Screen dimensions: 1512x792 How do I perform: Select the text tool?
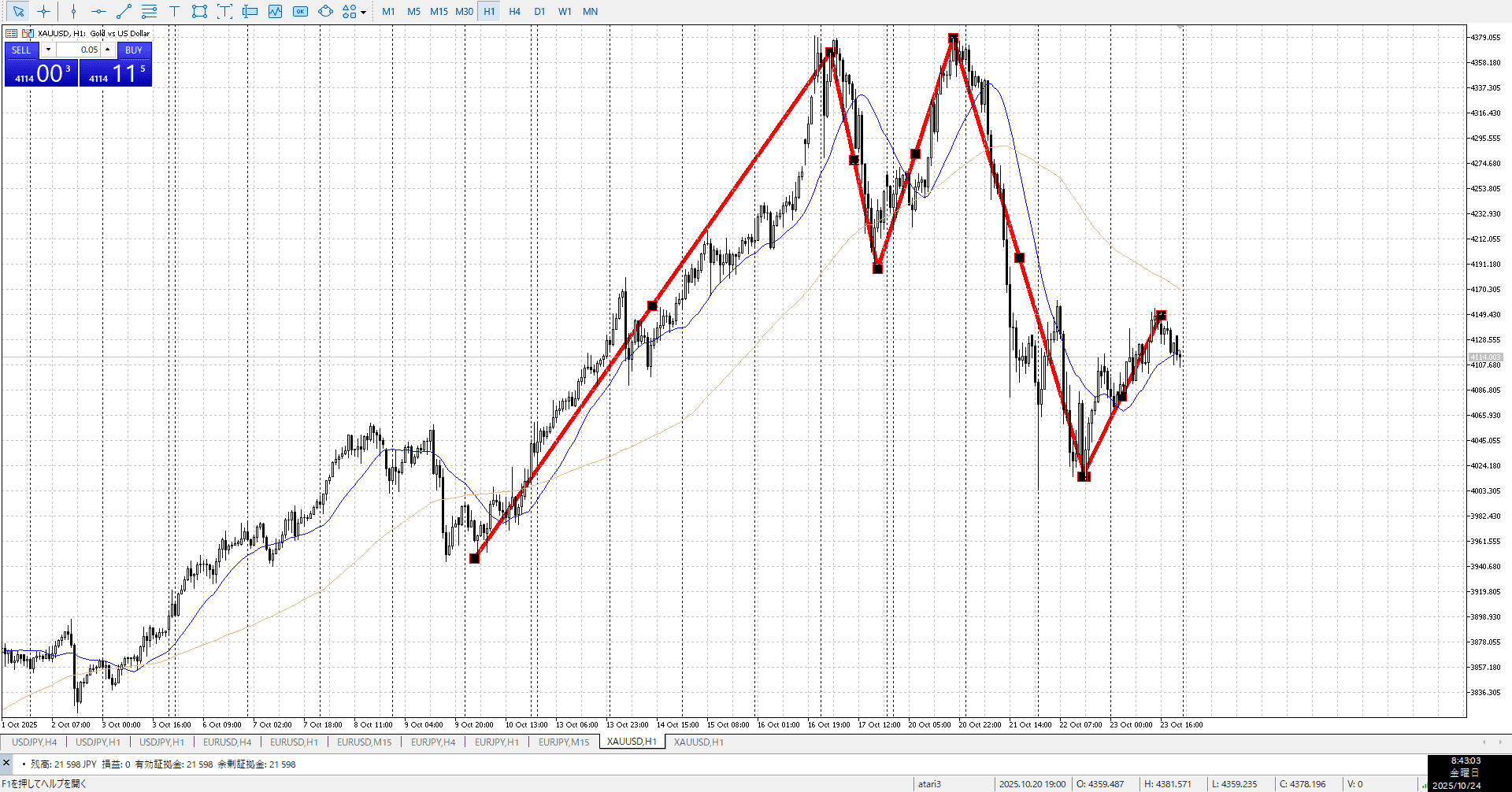pyautogui.click(x=174, y=12)
